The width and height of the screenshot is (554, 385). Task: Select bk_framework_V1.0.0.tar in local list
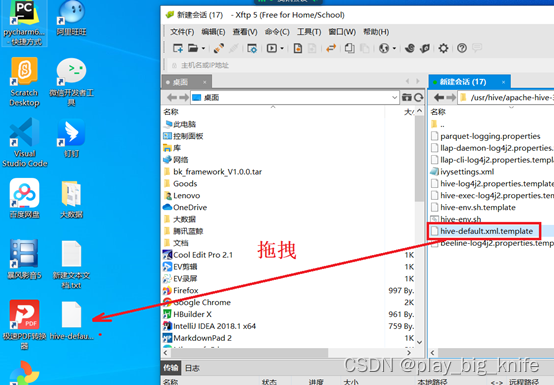point(213,172)
